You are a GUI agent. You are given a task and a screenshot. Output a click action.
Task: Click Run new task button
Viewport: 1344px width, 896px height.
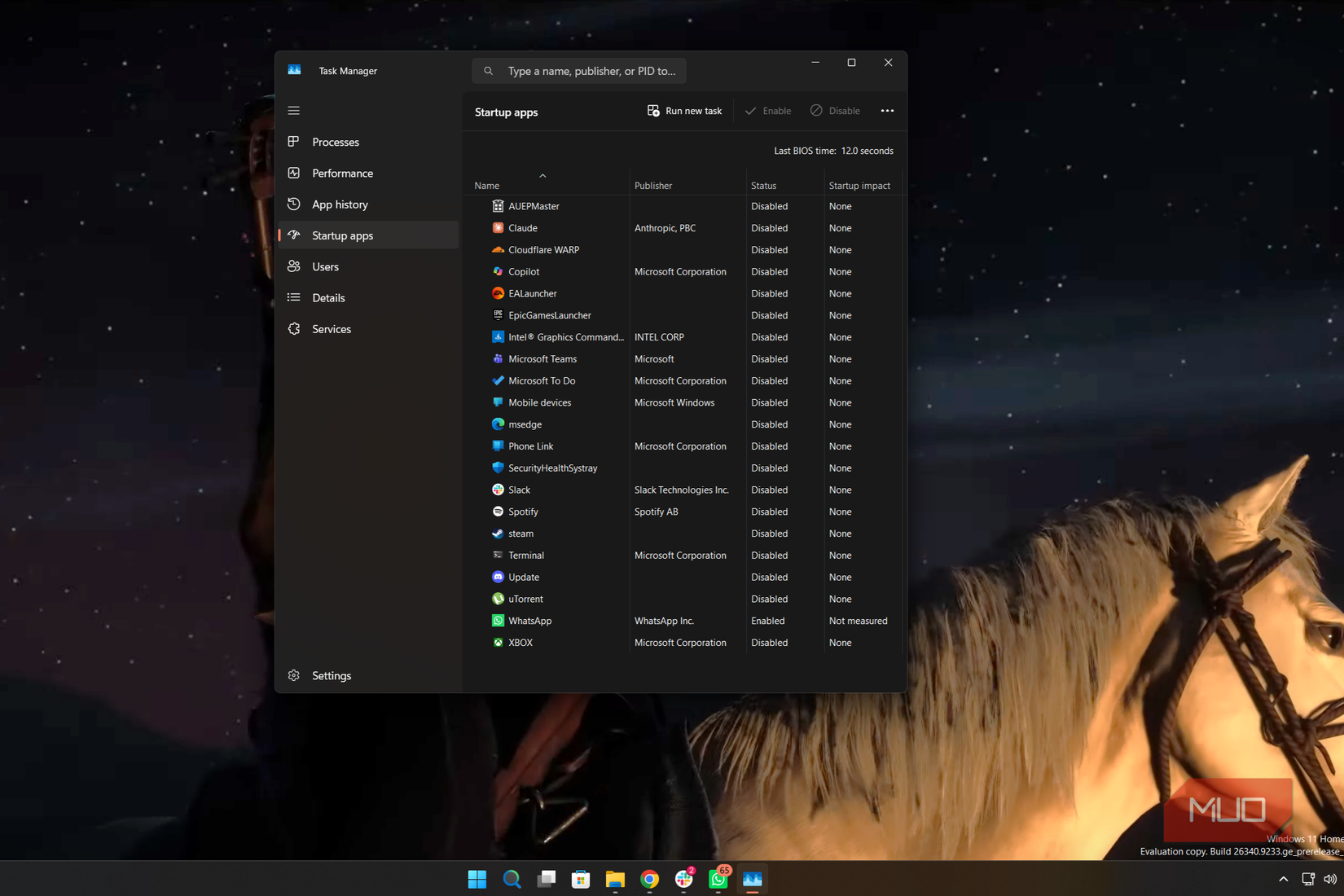coord(684,111)
